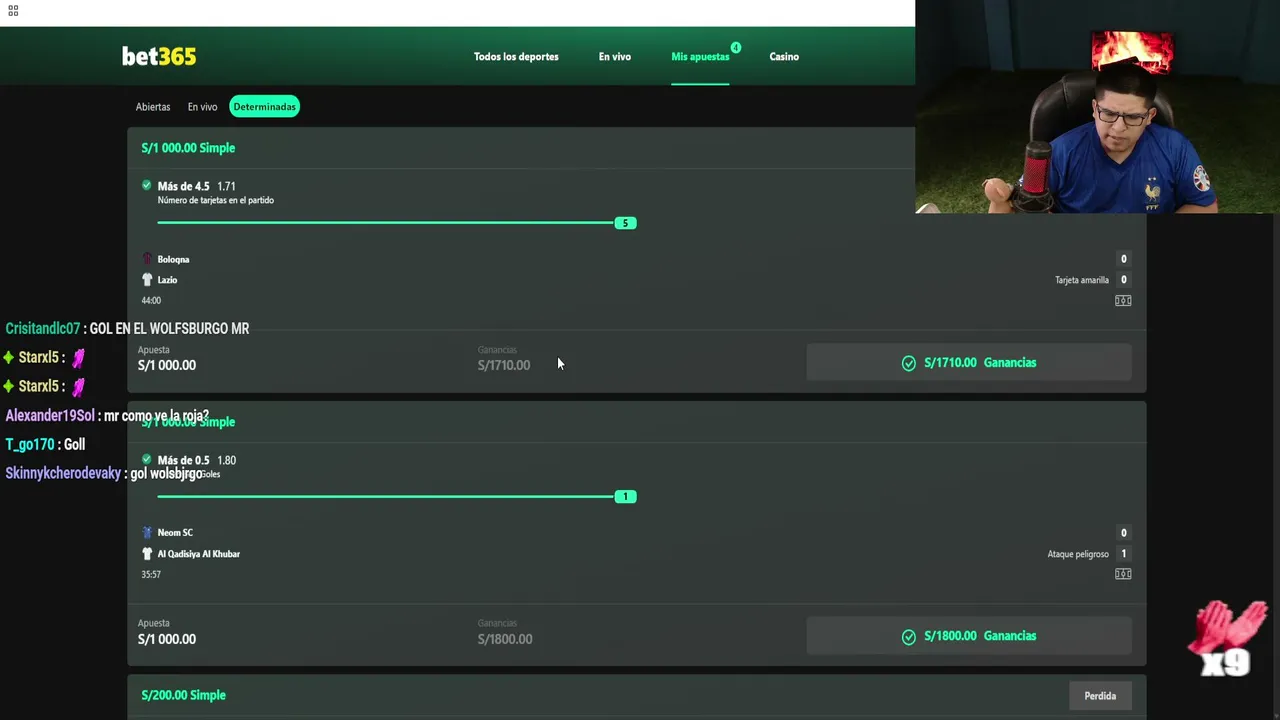
Task: Switch to the Abiertas tab
Action: [153, 107]
